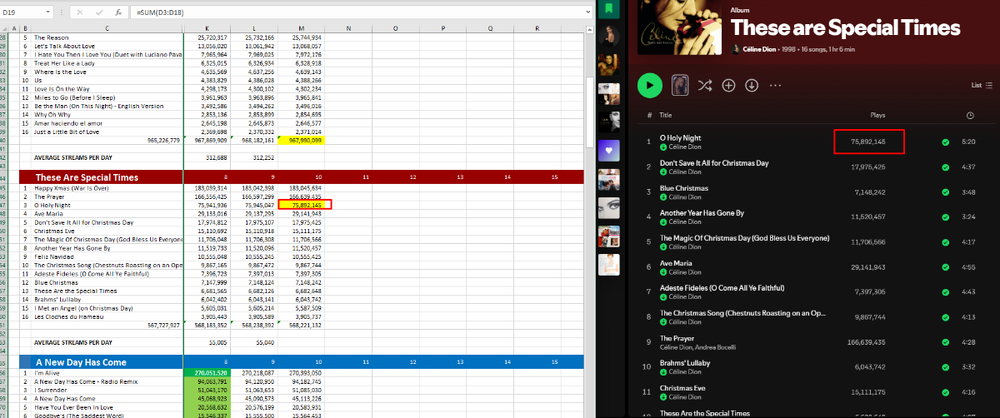Enable shuffle for the Spotify album

point(705,86)
